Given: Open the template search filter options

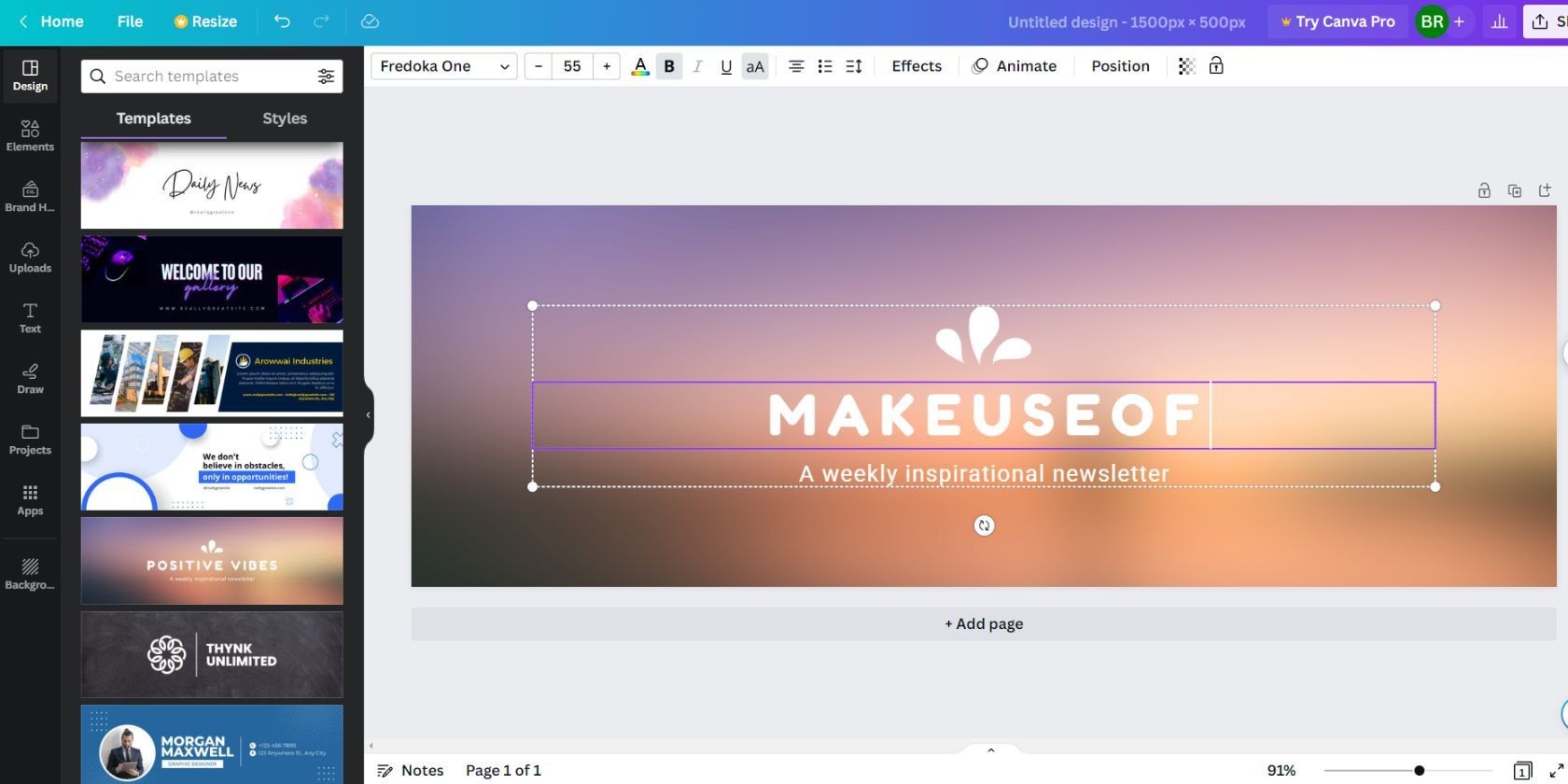Looking at the screenshot, I should 326,77.
